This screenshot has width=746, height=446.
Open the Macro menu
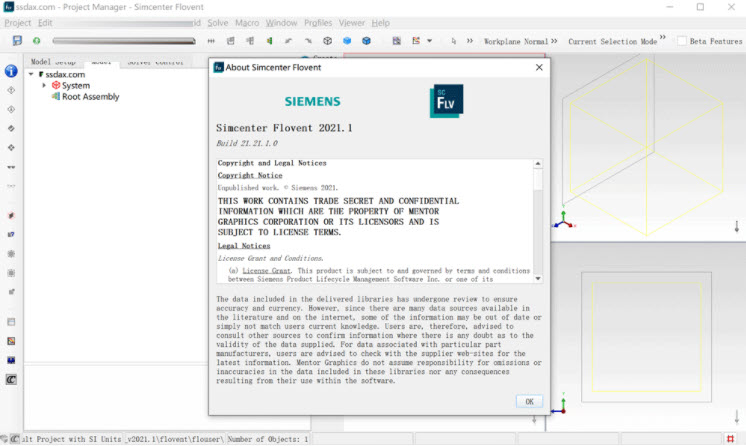(x=247, y=22)
